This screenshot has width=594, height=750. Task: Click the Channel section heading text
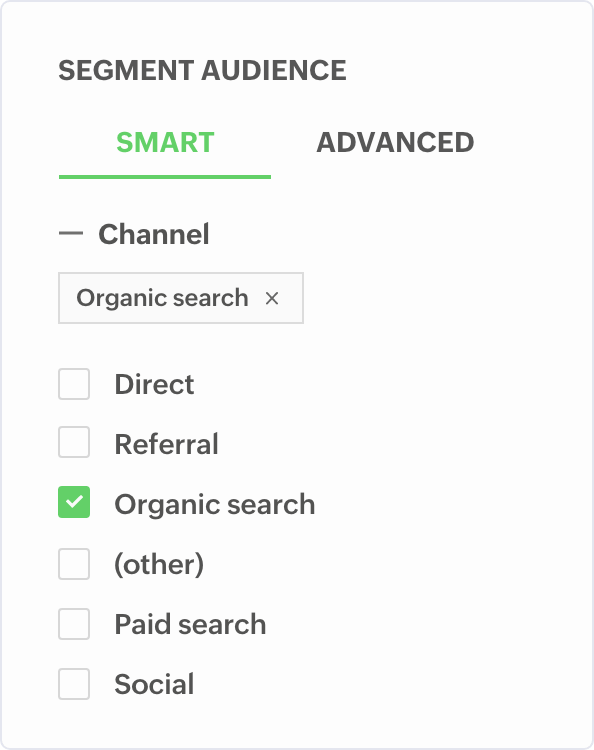tap(154, 234)
